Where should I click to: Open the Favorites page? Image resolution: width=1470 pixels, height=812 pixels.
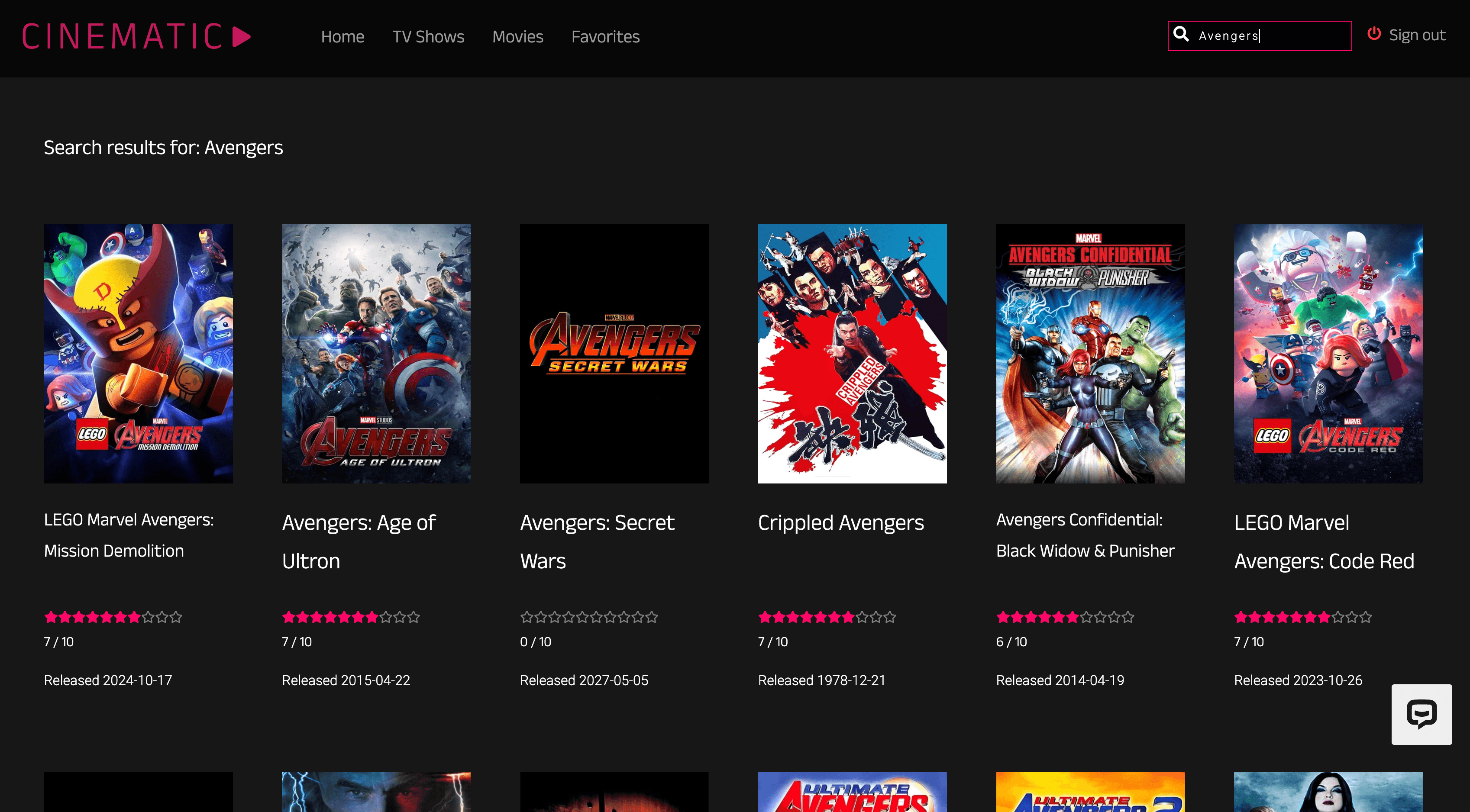pyautogui.click(x=605, y=36)
